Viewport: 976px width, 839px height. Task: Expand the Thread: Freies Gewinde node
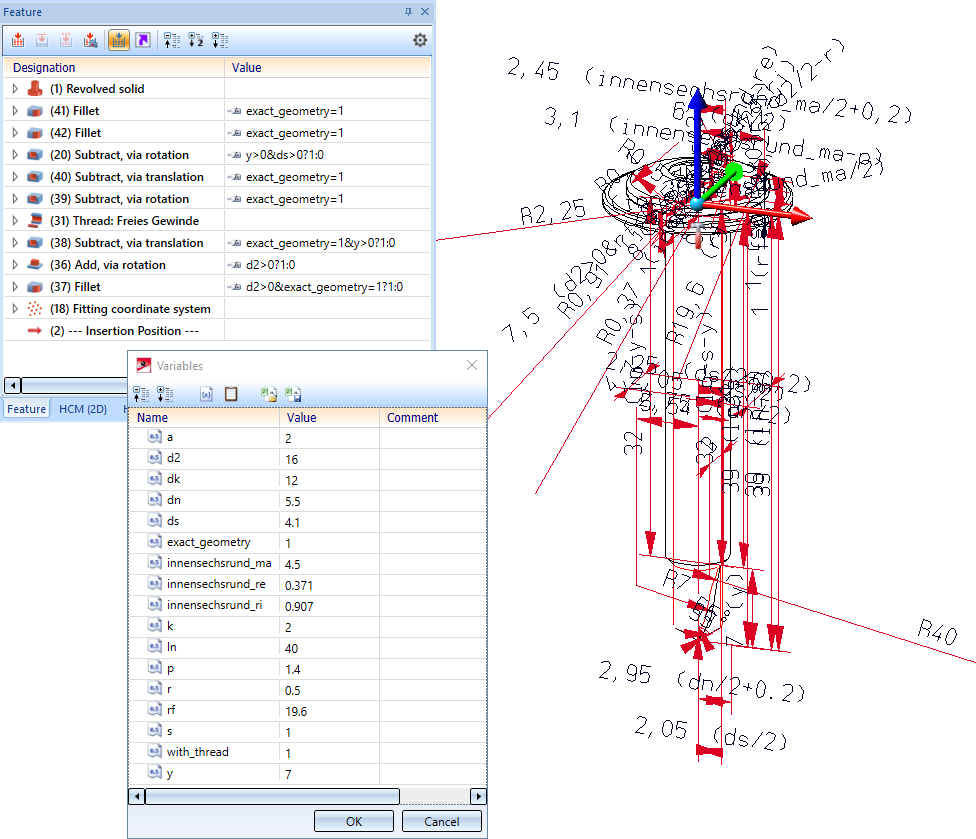[15, 221]
